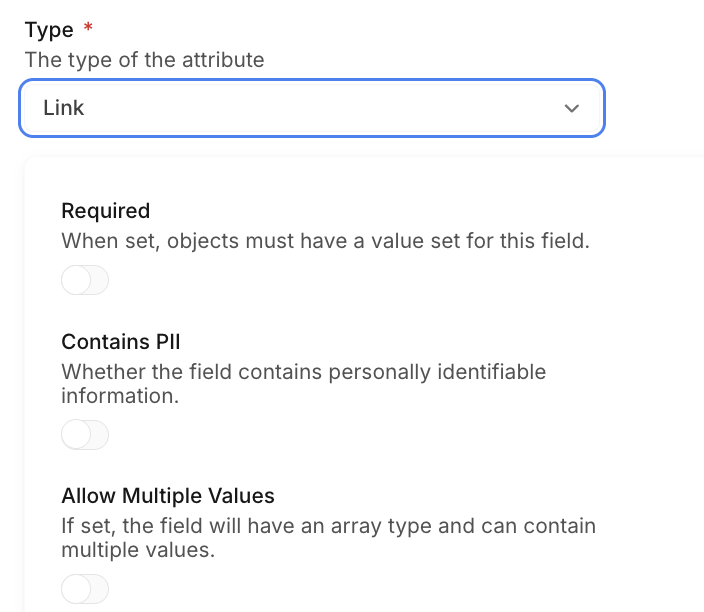704x612 pixels.
Task: Click the Allow Multiple Values heading
Action: tap(167, 496)
